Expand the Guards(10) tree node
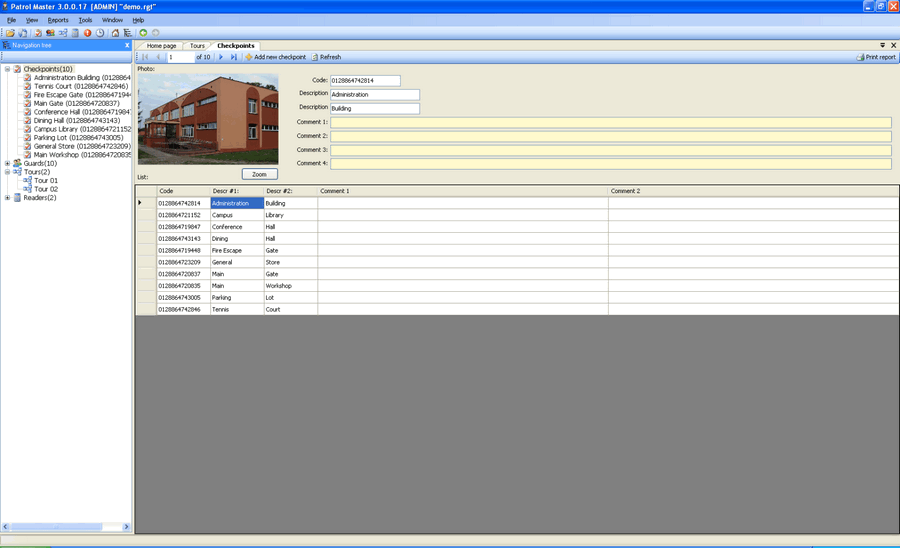 click(x=7, y=163)
